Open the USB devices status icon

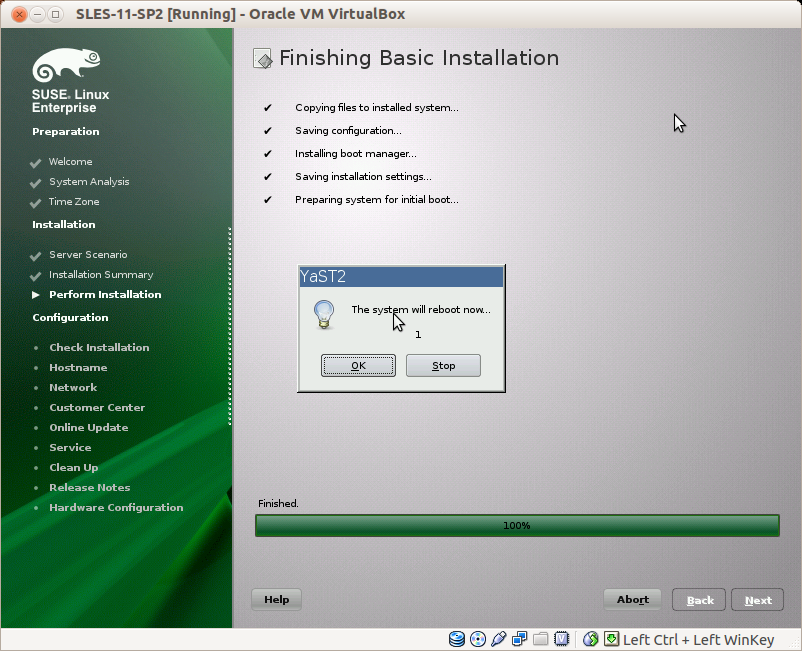(498, 639)
